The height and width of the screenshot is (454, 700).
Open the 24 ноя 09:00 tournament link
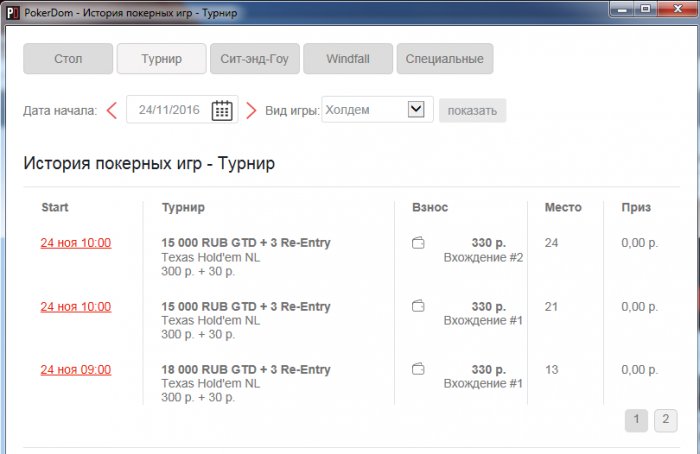76,369
